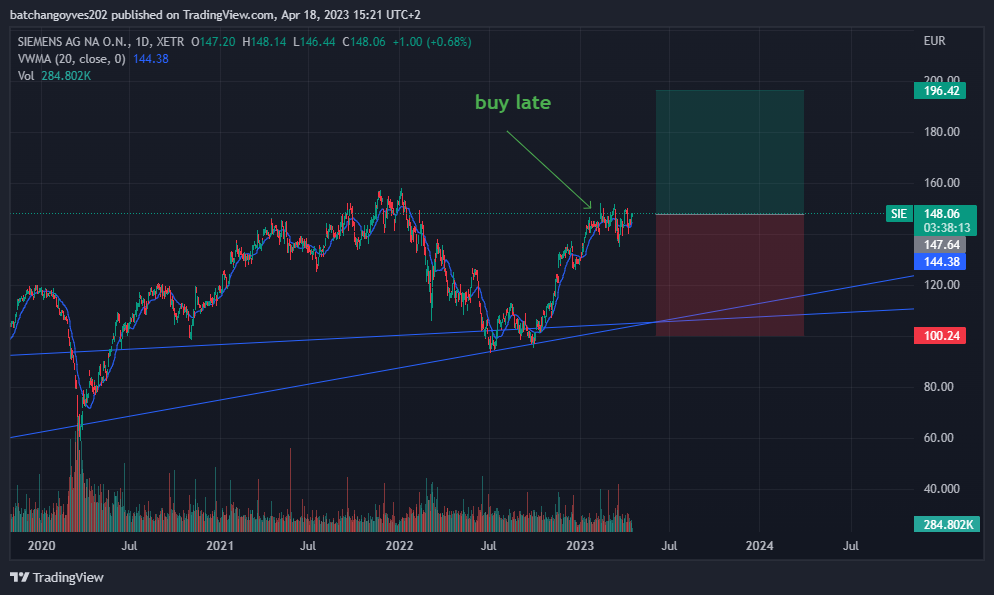Click the 80.00 price axis label
Screen dimensions: 994x595
click(x=938, y=387)
